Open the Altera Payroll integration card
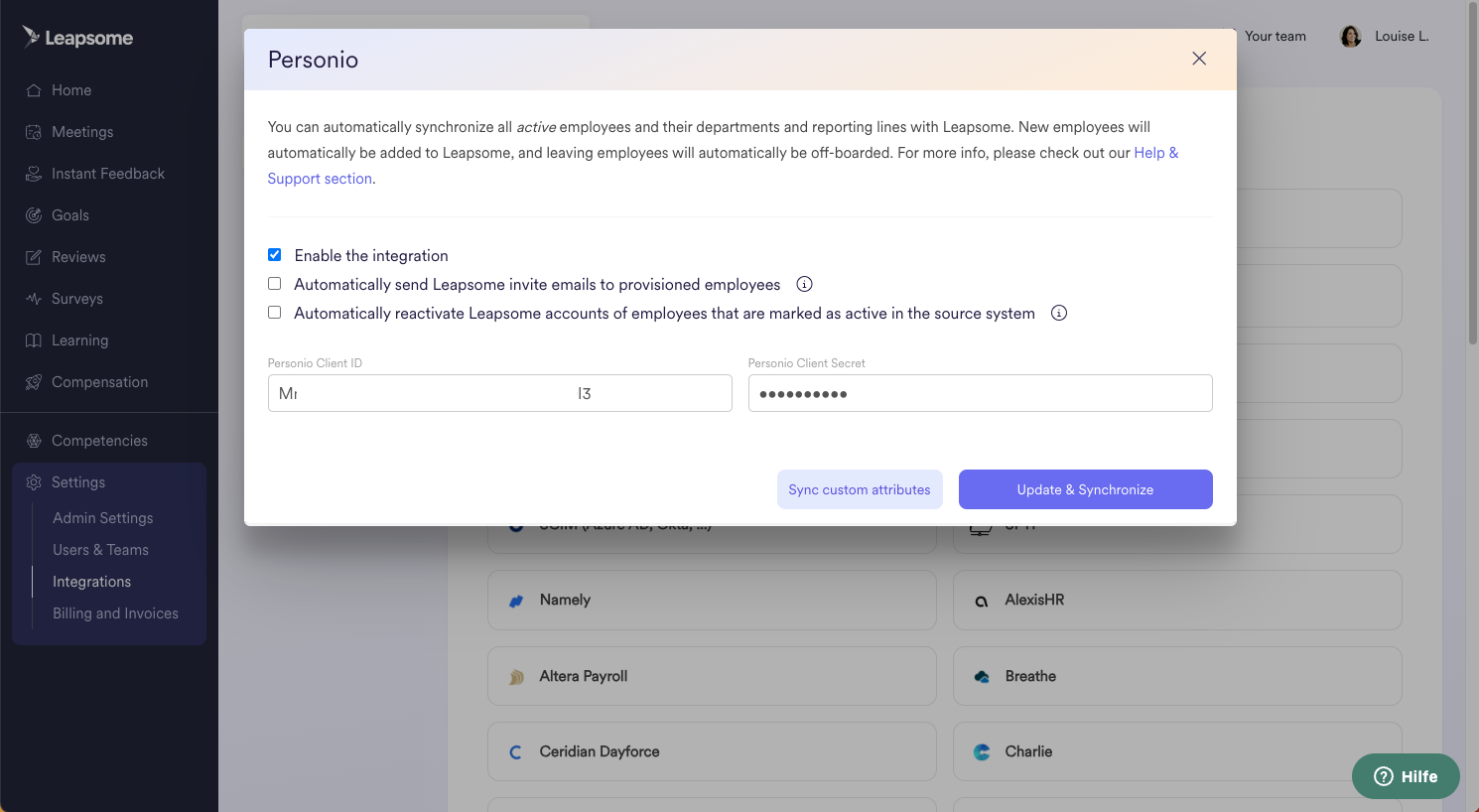 [x=712, y=676]
